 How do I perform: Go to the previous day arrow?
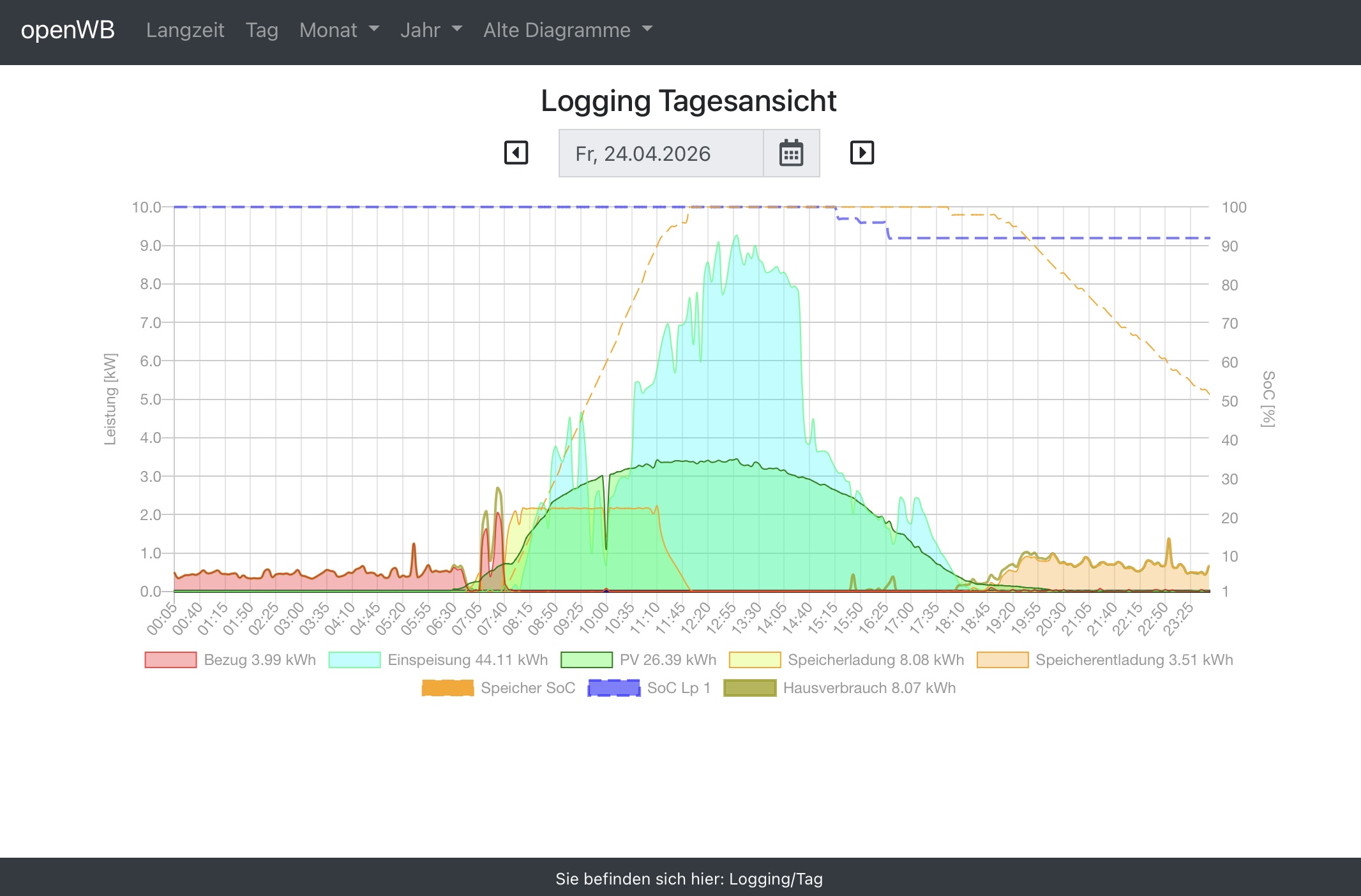click(x=516, y=153)
